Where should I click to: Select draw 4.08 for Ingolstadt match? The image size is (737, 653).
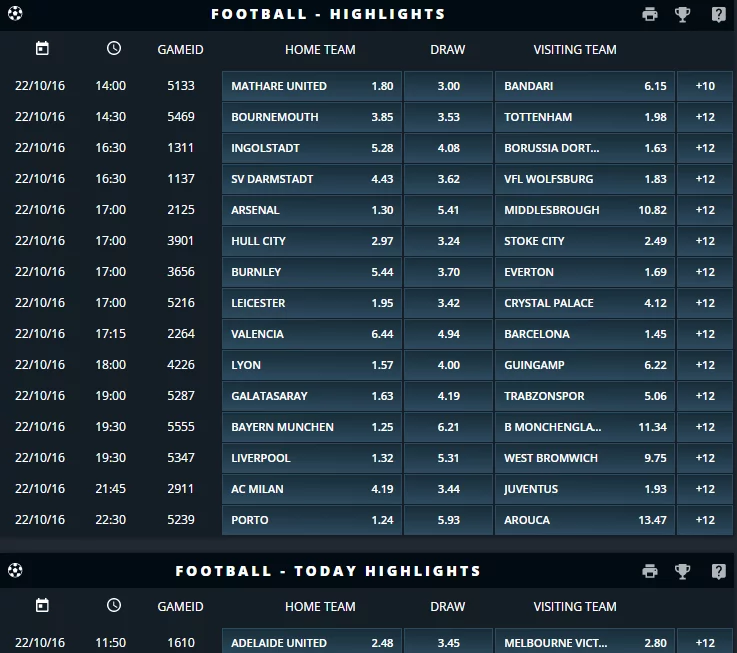point(448,148)
